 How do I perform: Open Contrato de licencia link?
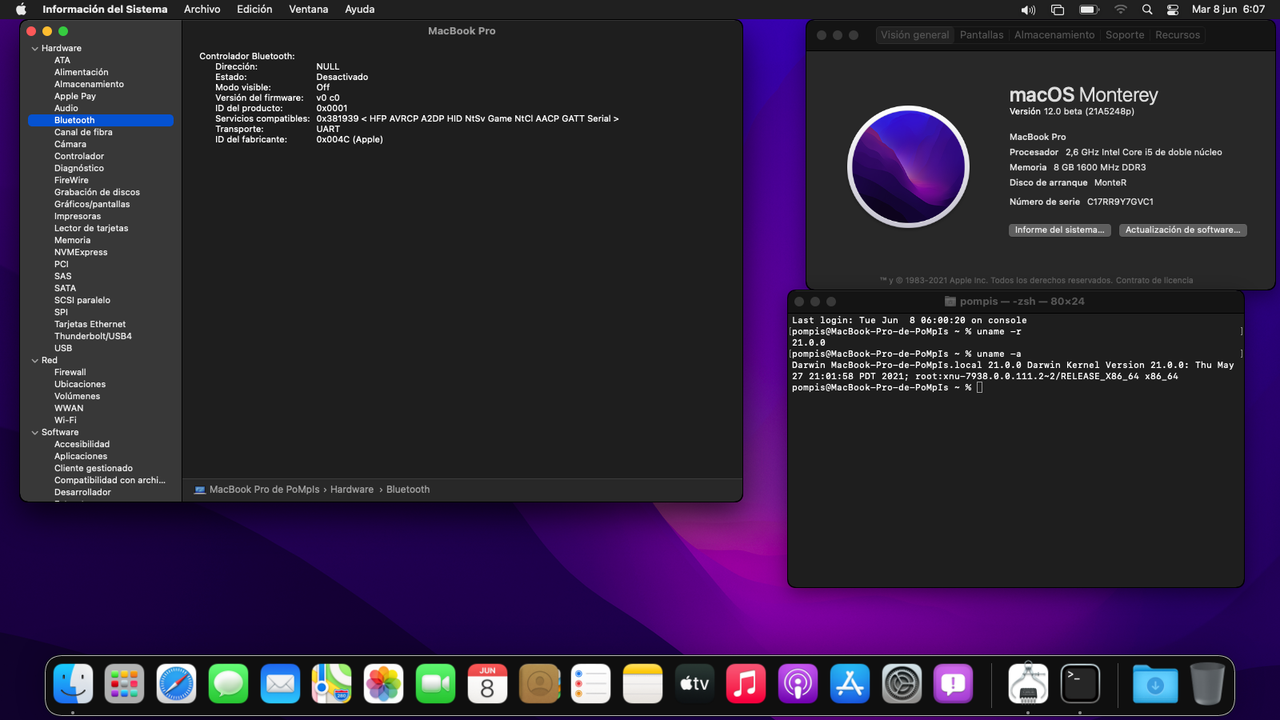(x=1154, y=280)
